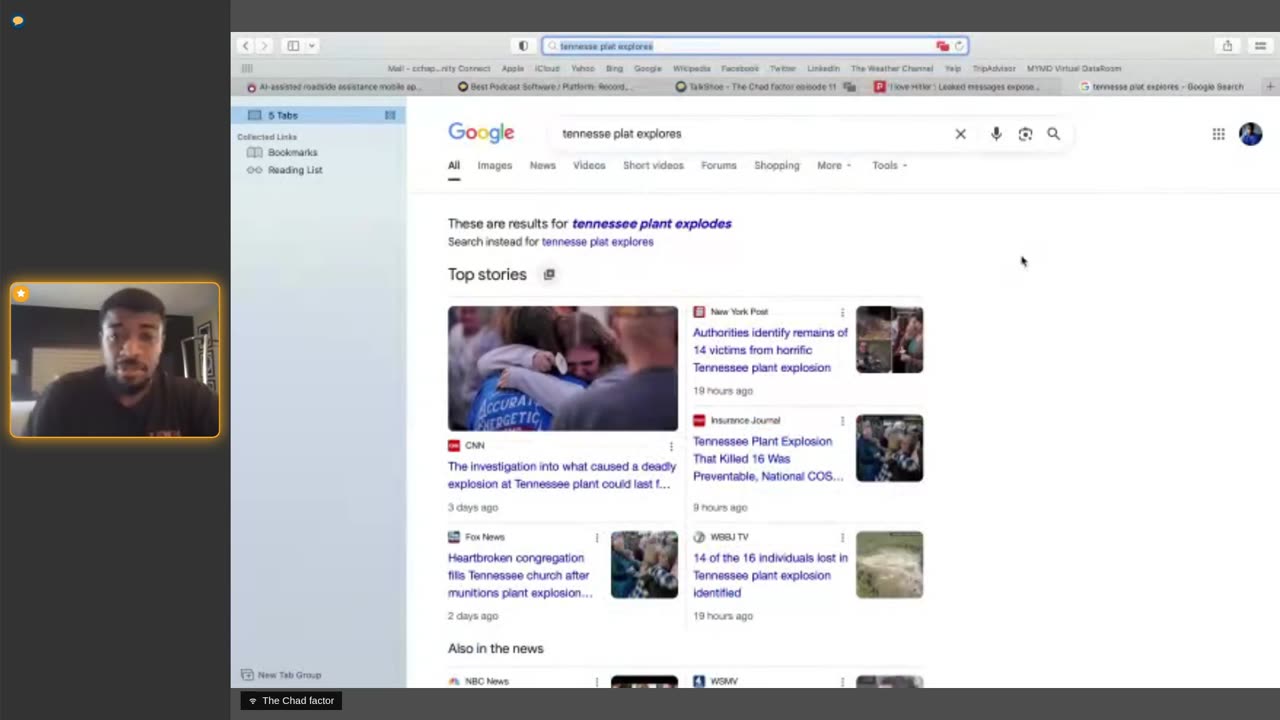Add a new tab with plus button
The width and height of the screenshot is (1280, 720).
[1270, 87]
